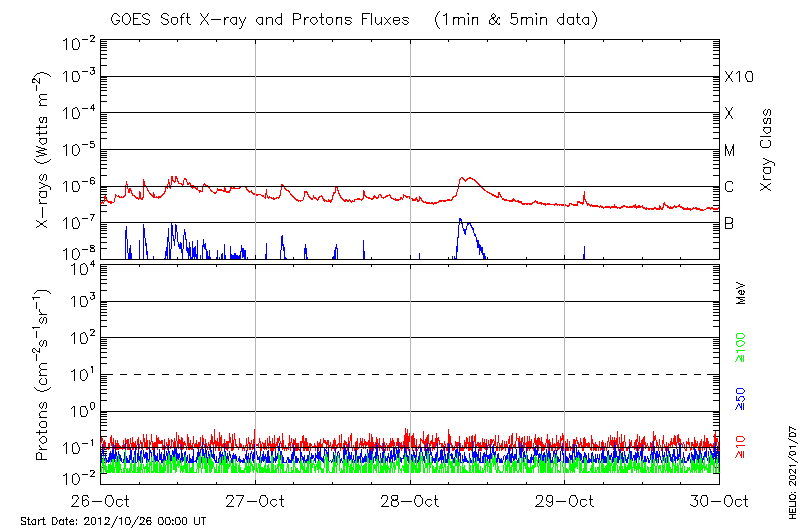Click the blue ≥50 MeV legend label
Screen dimensions: 800x530
(741, 397)
